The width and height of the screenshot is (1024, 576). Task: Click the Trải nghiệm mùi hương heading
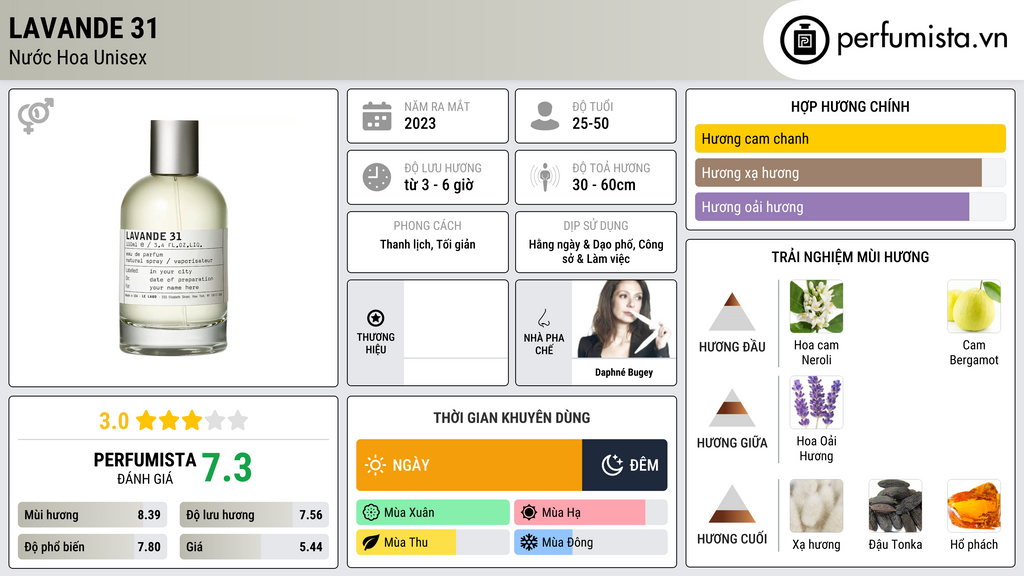point(850,257)
